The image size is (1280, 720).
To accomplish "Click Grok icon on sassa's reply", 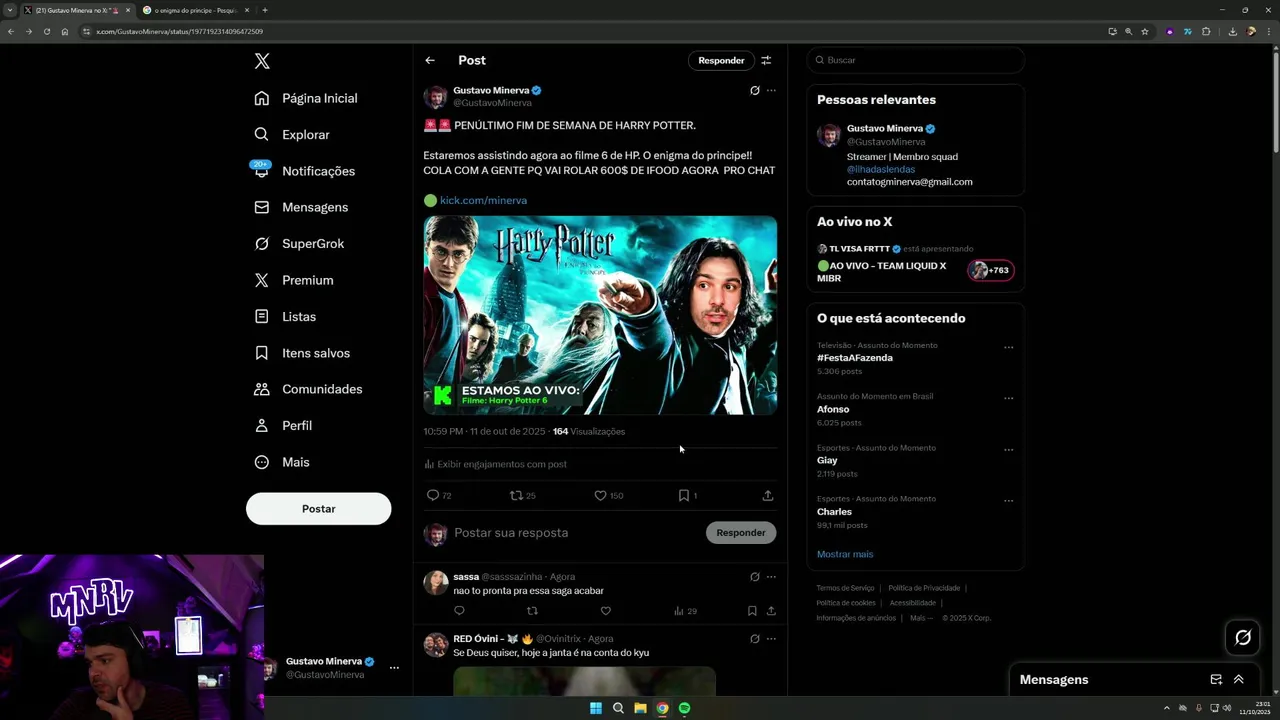I will click(x=755, y=577).
